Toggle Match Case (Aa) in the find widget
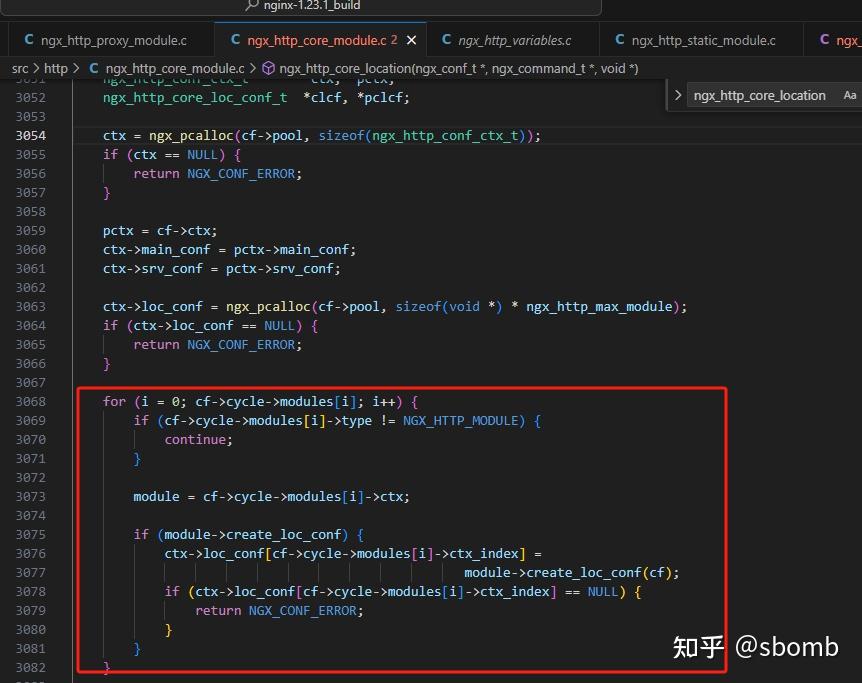862x683 pixels. 849,96
